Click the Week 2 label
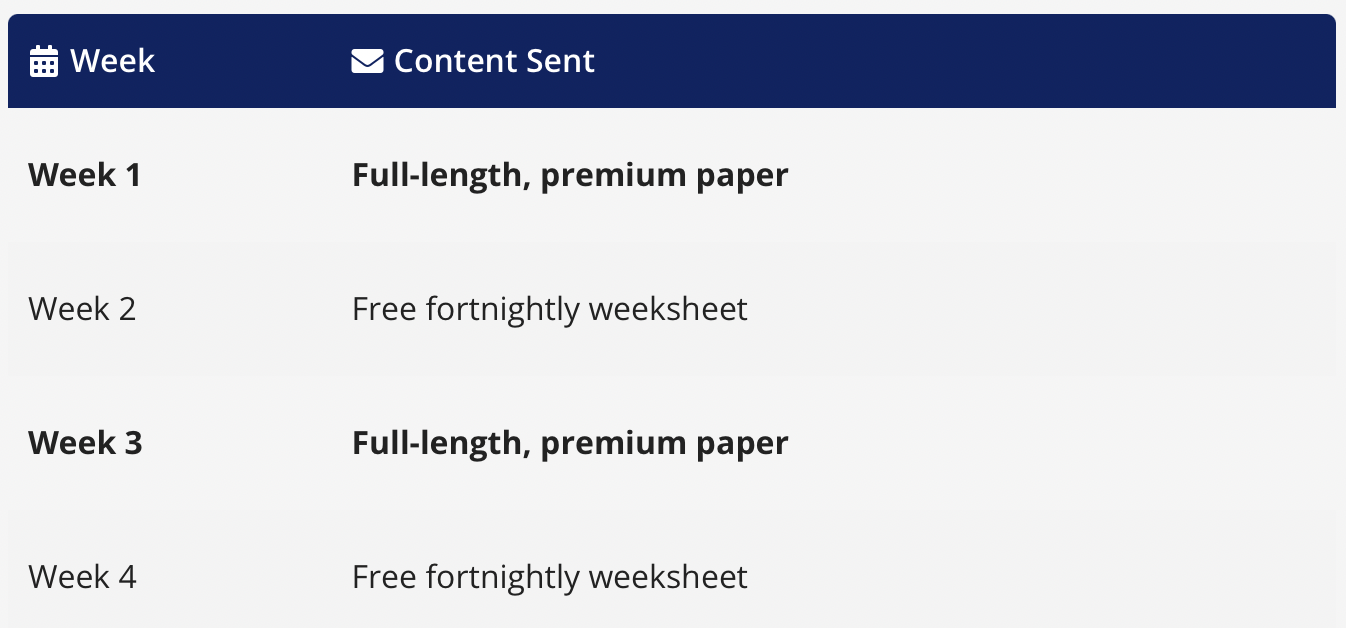 [x=82, y=309]
